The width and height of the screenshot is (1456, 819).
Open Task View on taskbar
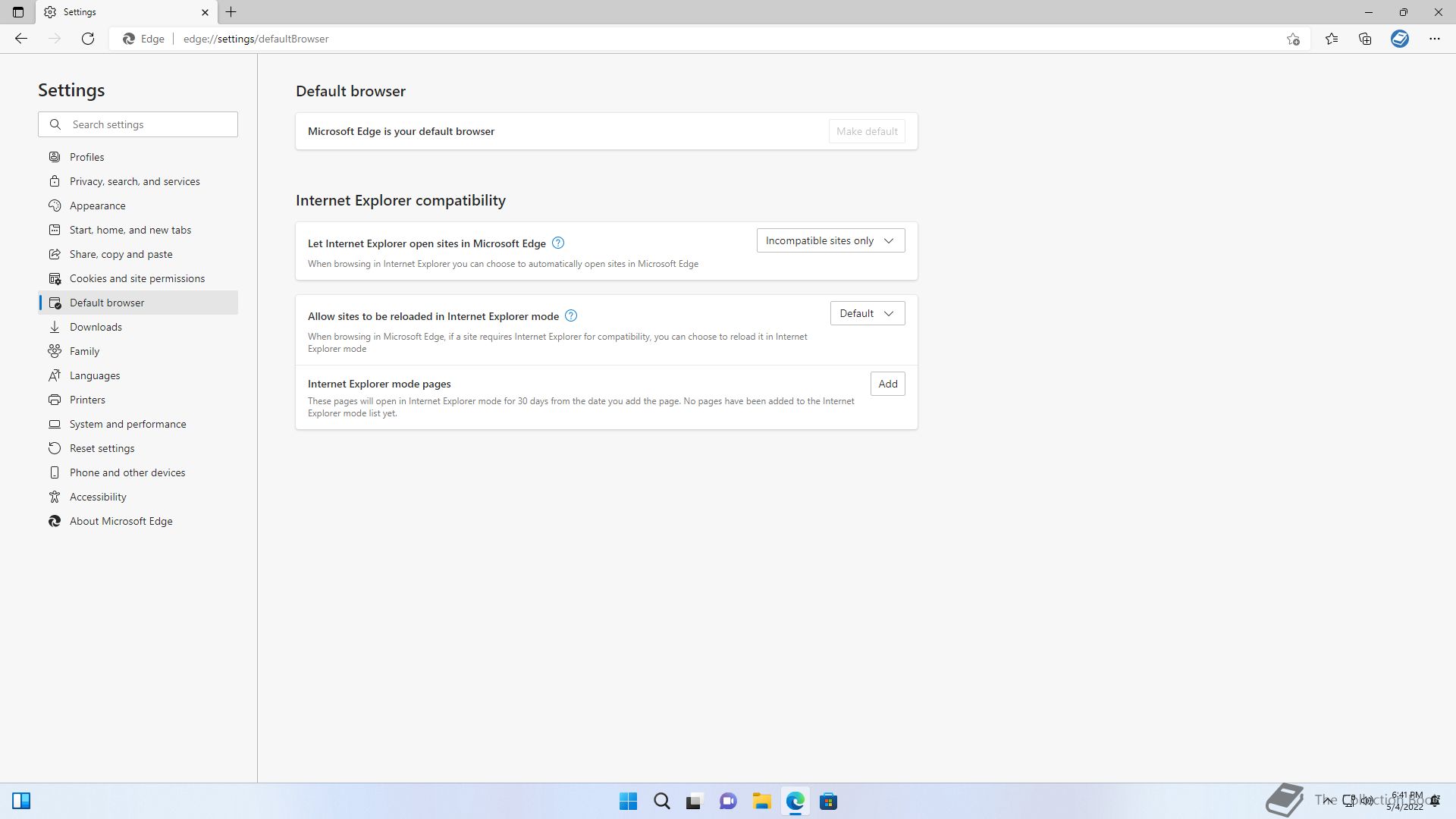coord(695,802)
